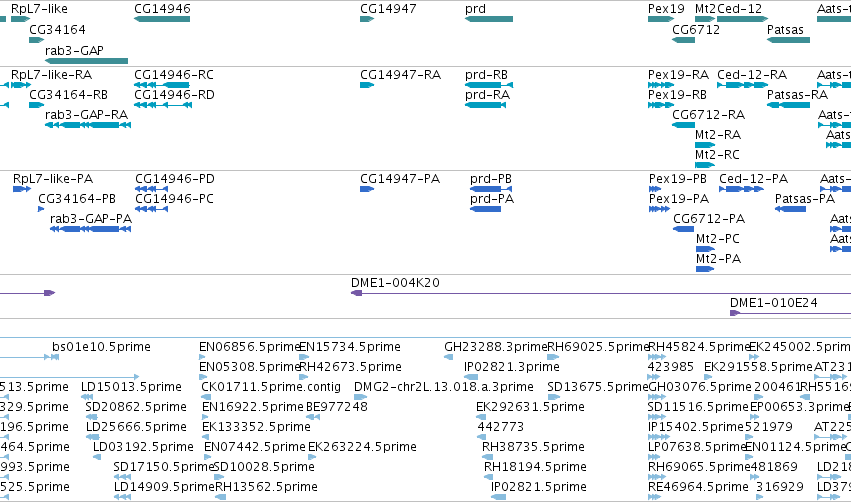Select EST DMG2-chr2L.13.018.a.3prime
Image resolution: width=851 pixels, height=502 pixels.
[443, 387]
